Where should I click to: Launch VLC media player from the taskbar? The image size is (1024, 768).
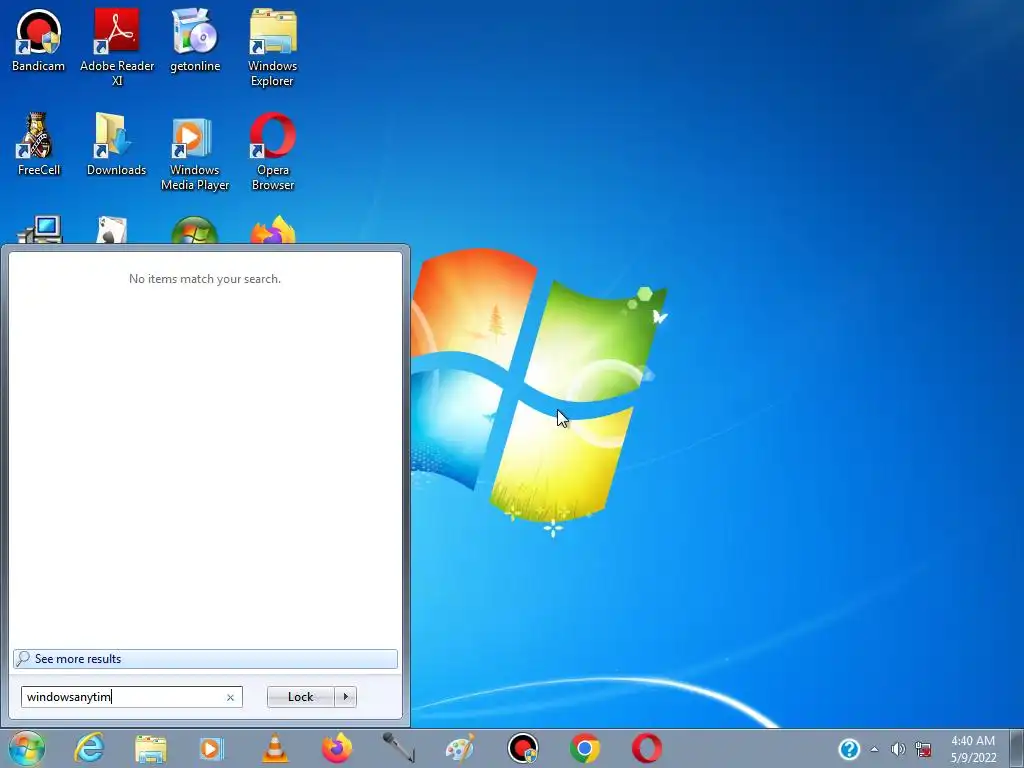(x=275, y=748)
